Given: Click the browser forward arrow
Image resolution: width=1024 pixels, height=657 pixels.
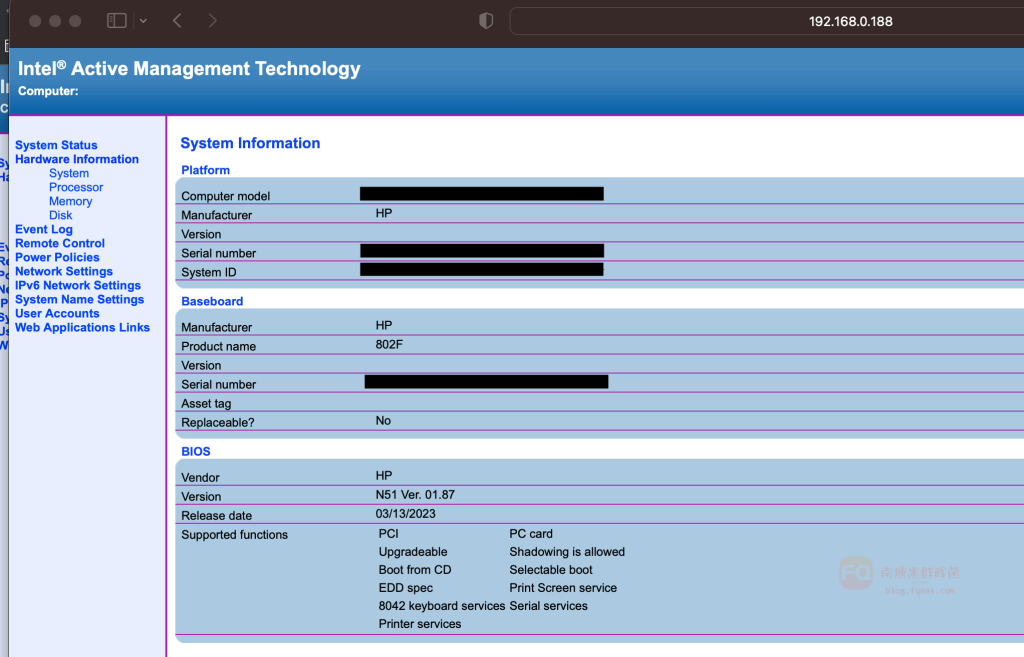Looking at the screenshot, I should click(212, 21).
